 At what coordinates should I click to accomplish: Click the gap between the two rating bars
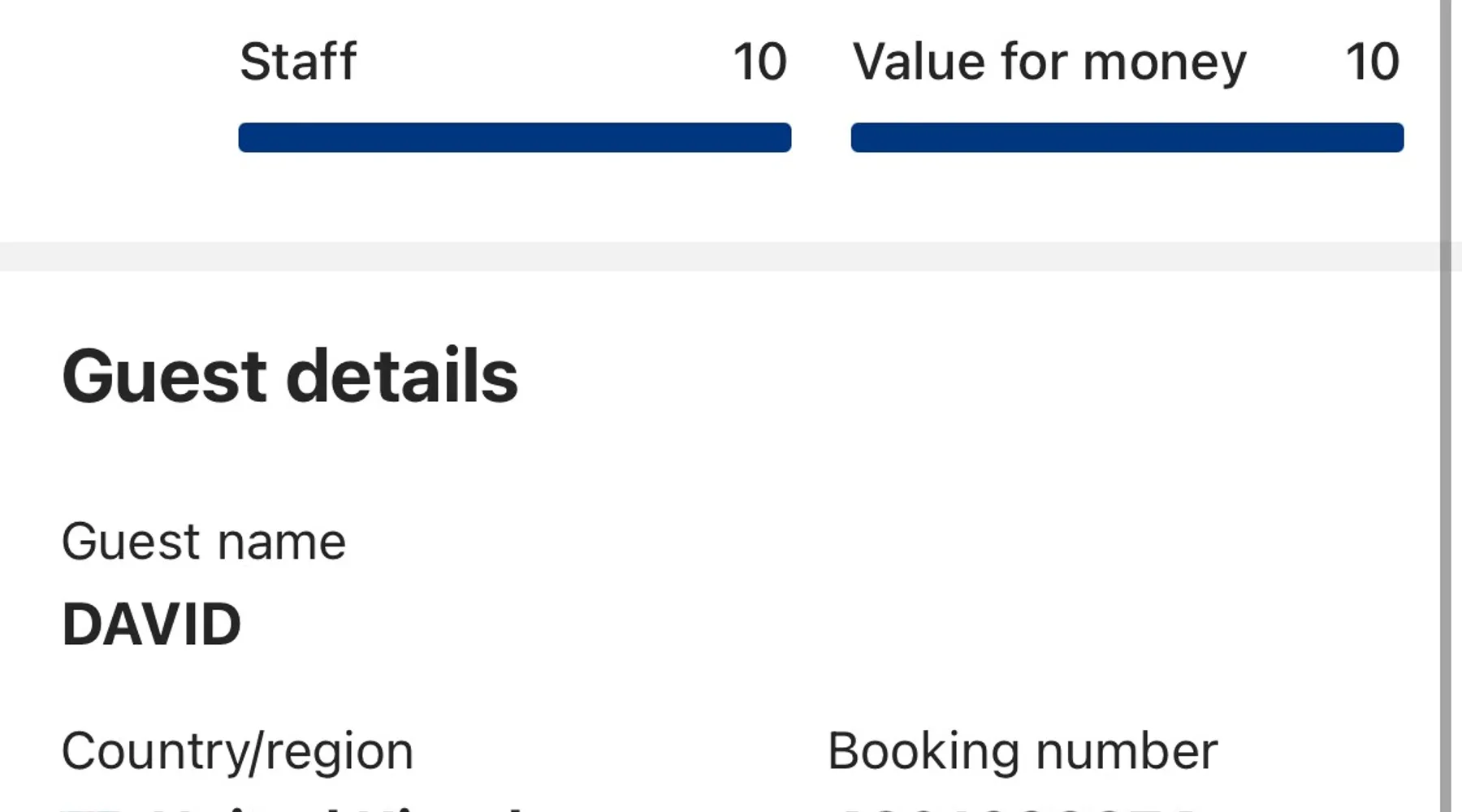[821, 137]
